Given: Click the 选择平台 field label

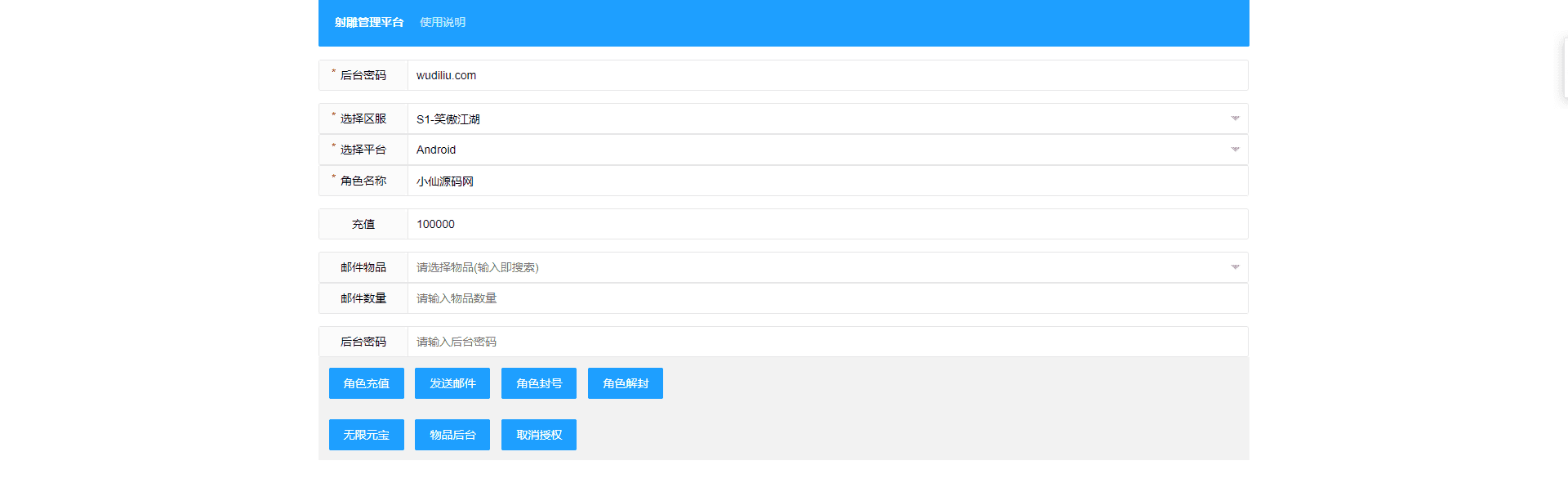Looking at the screenshot, I should pos(363,150).
